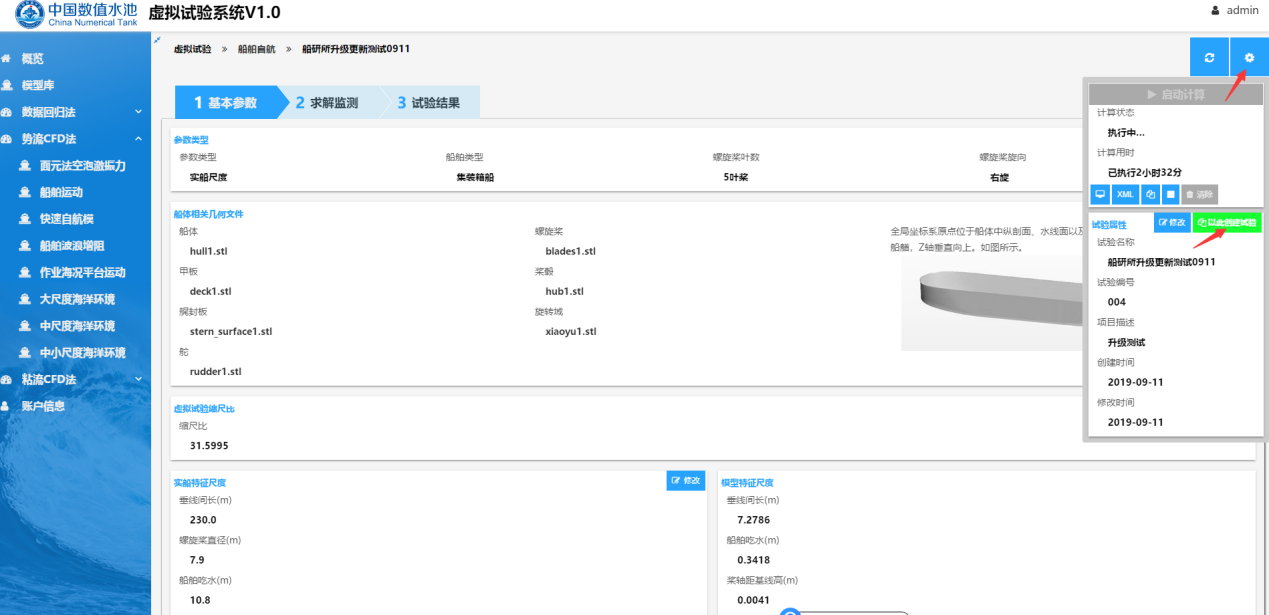Click the small expand arrows icon beside the breadcrumb
1269x615 pixels.
tap(157, 40)
